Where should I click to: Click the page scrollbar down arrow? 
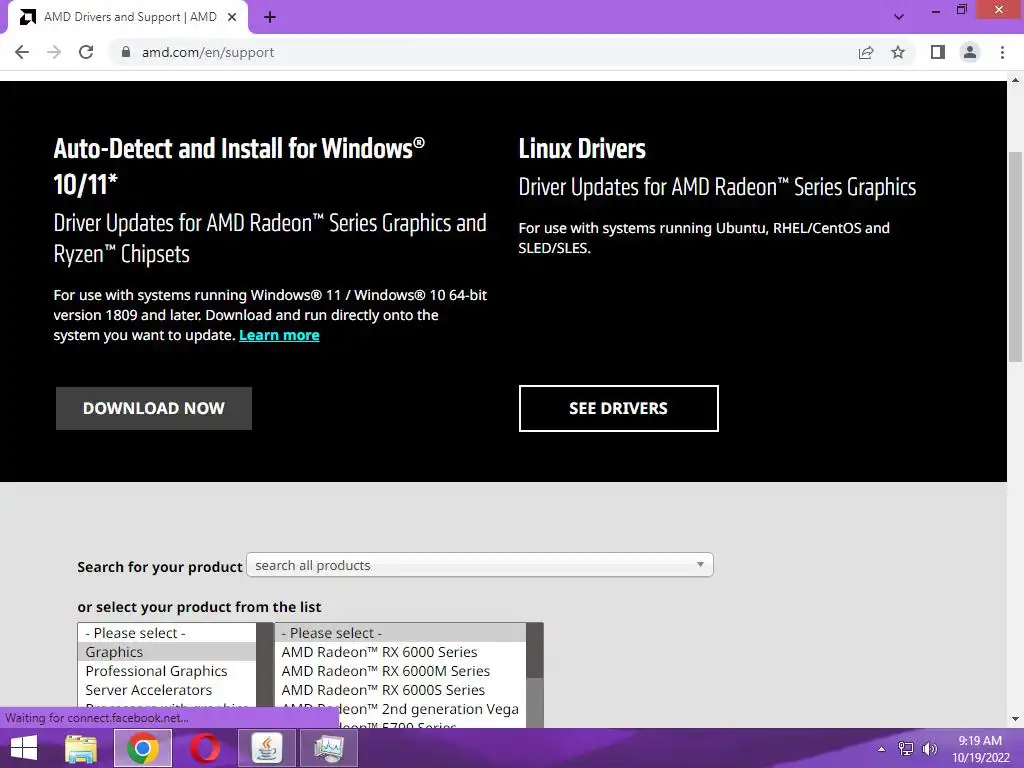(x=1015, y=719)
